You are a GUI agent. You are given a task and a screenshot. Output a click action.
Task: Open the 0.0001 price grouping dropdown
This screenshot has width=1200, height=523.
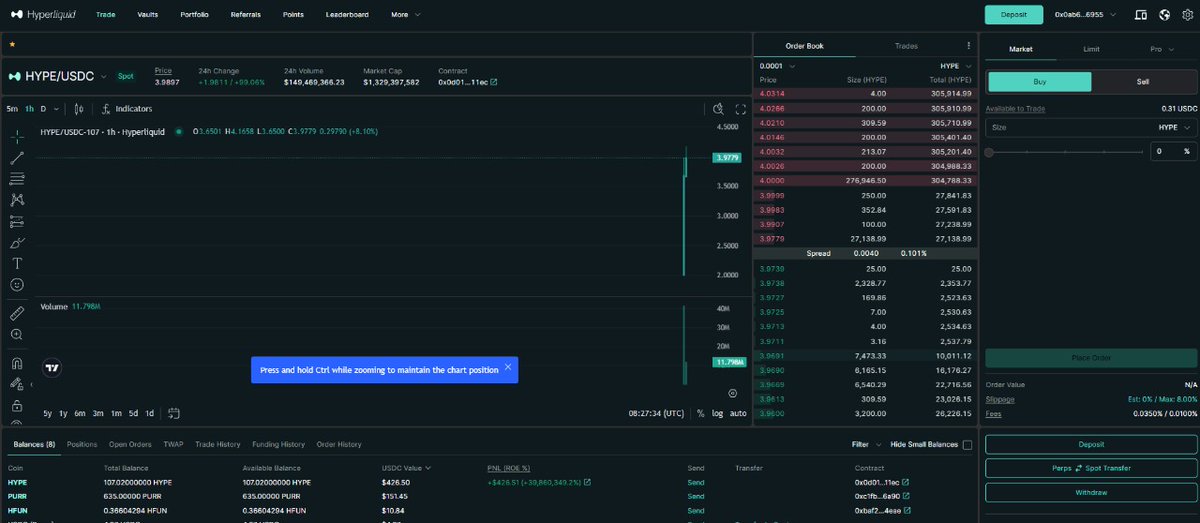point(777,66)
